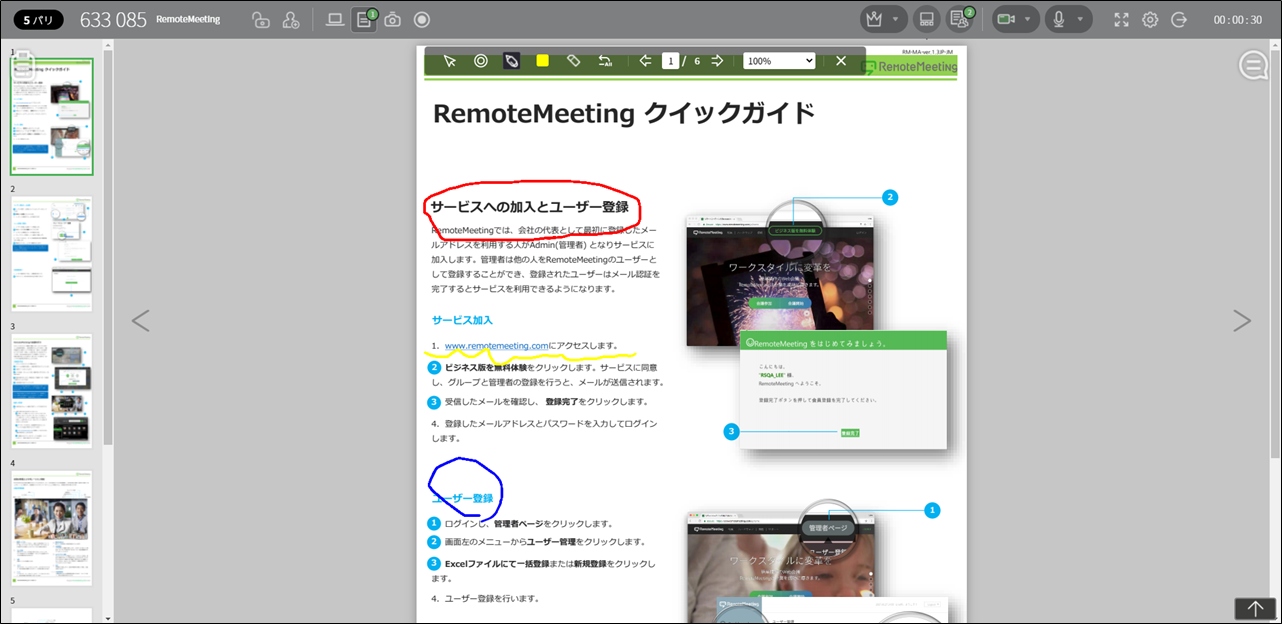Open the 100% zoom level dropdown
1282x624 pixels.
click(x=779, y=61)
